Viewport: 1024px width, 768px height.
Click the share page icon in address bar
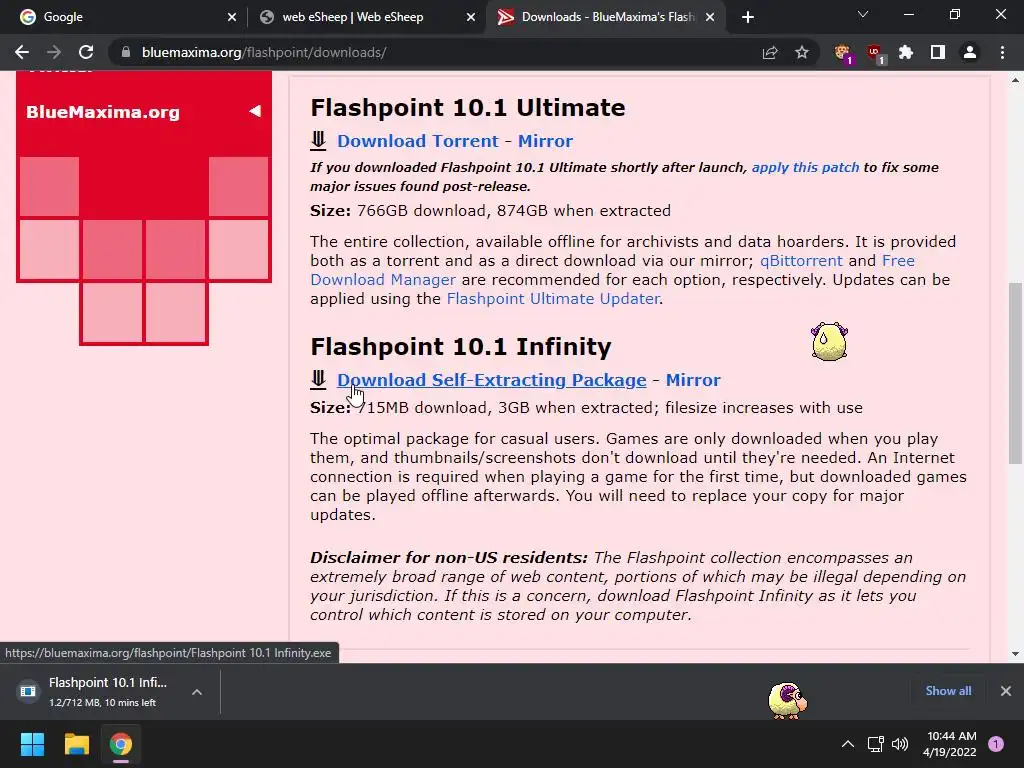click(770, 52)
